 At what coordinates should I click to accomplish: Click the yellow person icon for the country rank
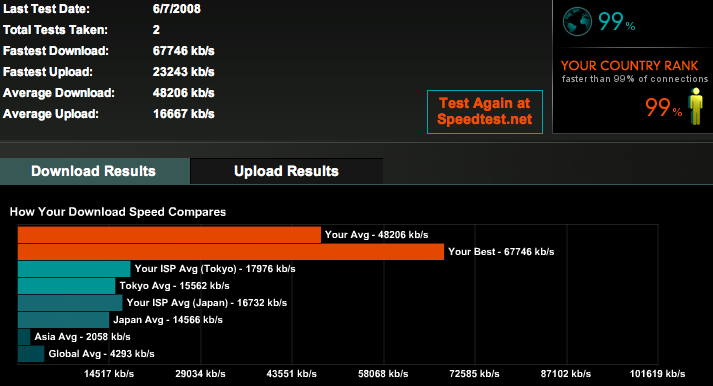tap(695, 106)
